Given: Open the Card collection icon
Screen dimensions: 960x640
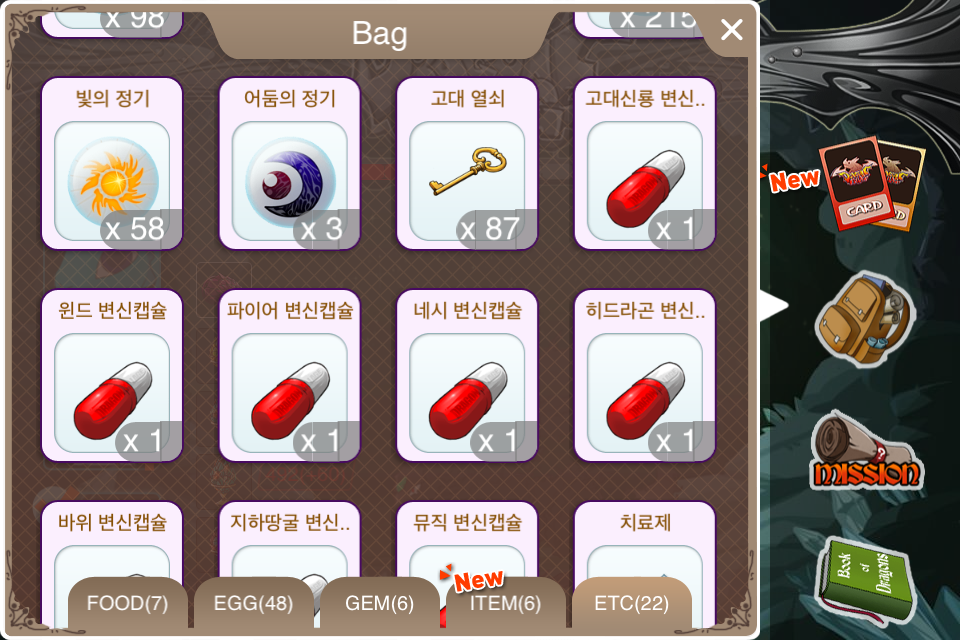Looking at the screenshot, I should point(873,183).
